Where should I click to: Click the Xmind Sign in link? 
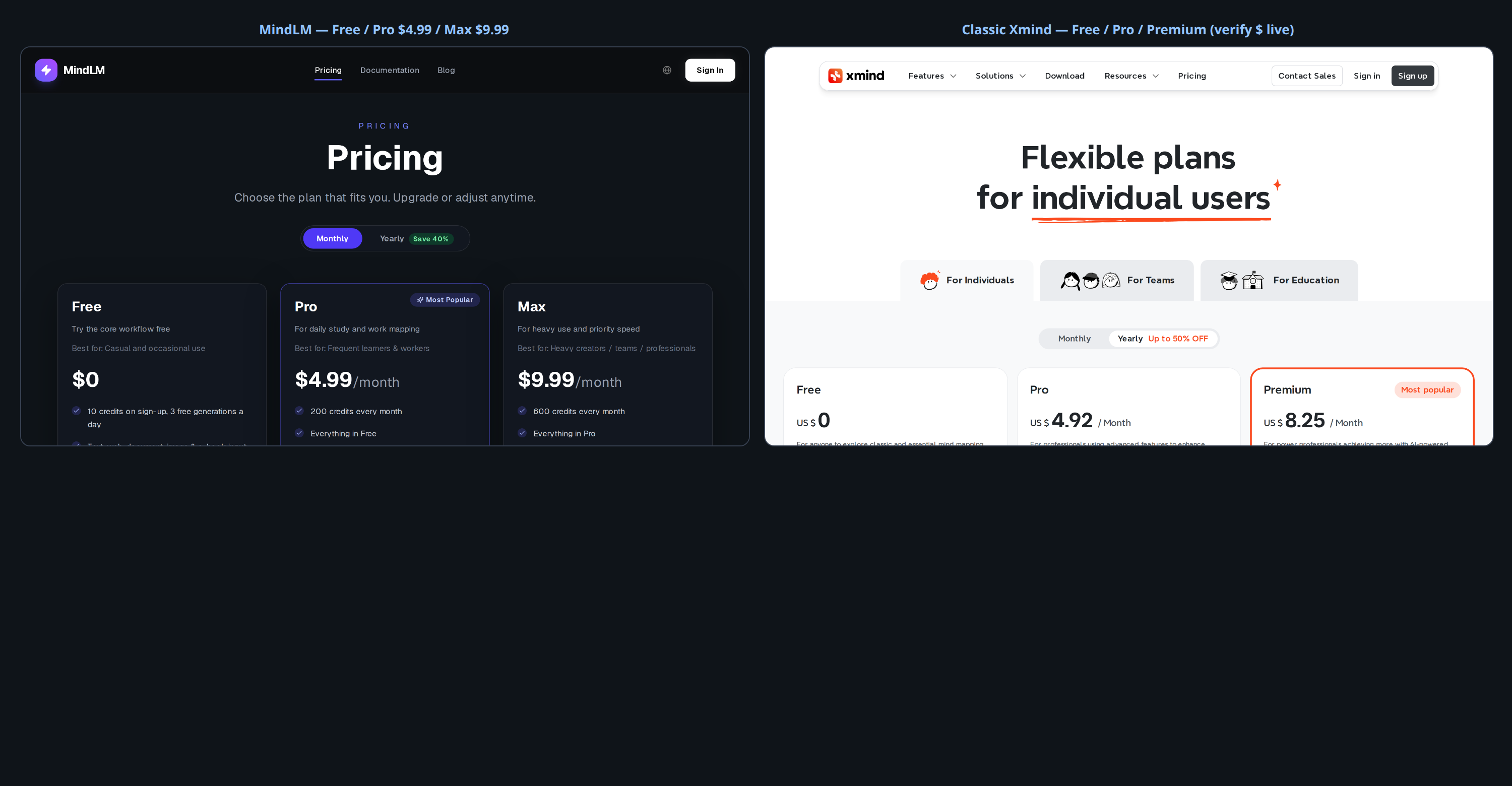point(1366,76)
